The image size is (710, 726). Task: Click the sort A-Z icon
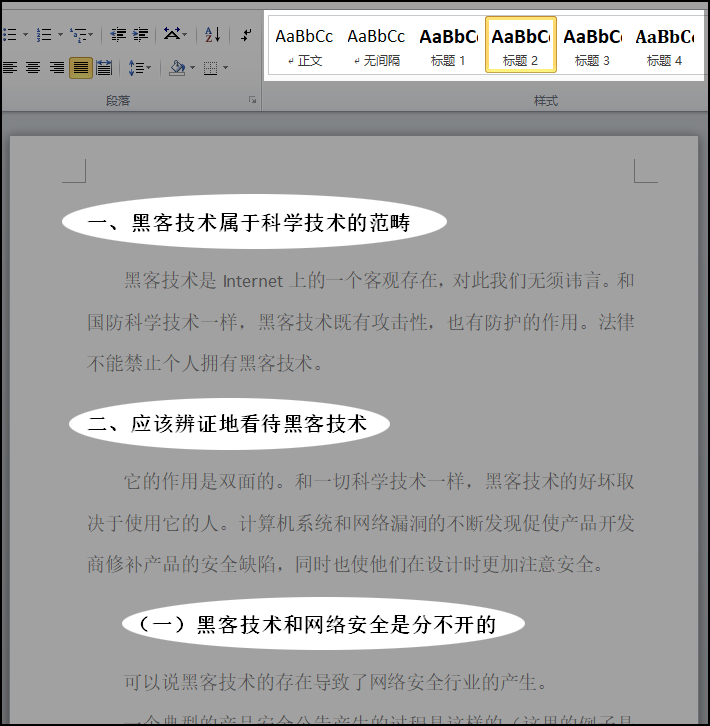point(213,35)
